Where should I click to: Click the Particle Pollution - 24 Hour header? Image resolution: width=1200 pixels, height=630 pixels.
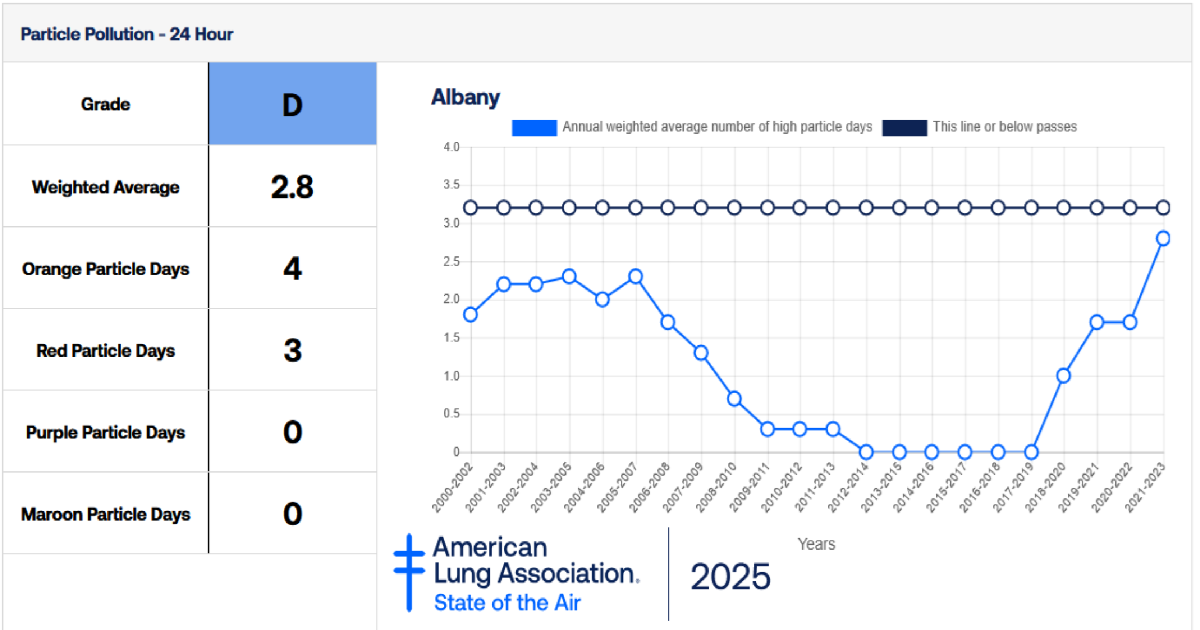126,34
